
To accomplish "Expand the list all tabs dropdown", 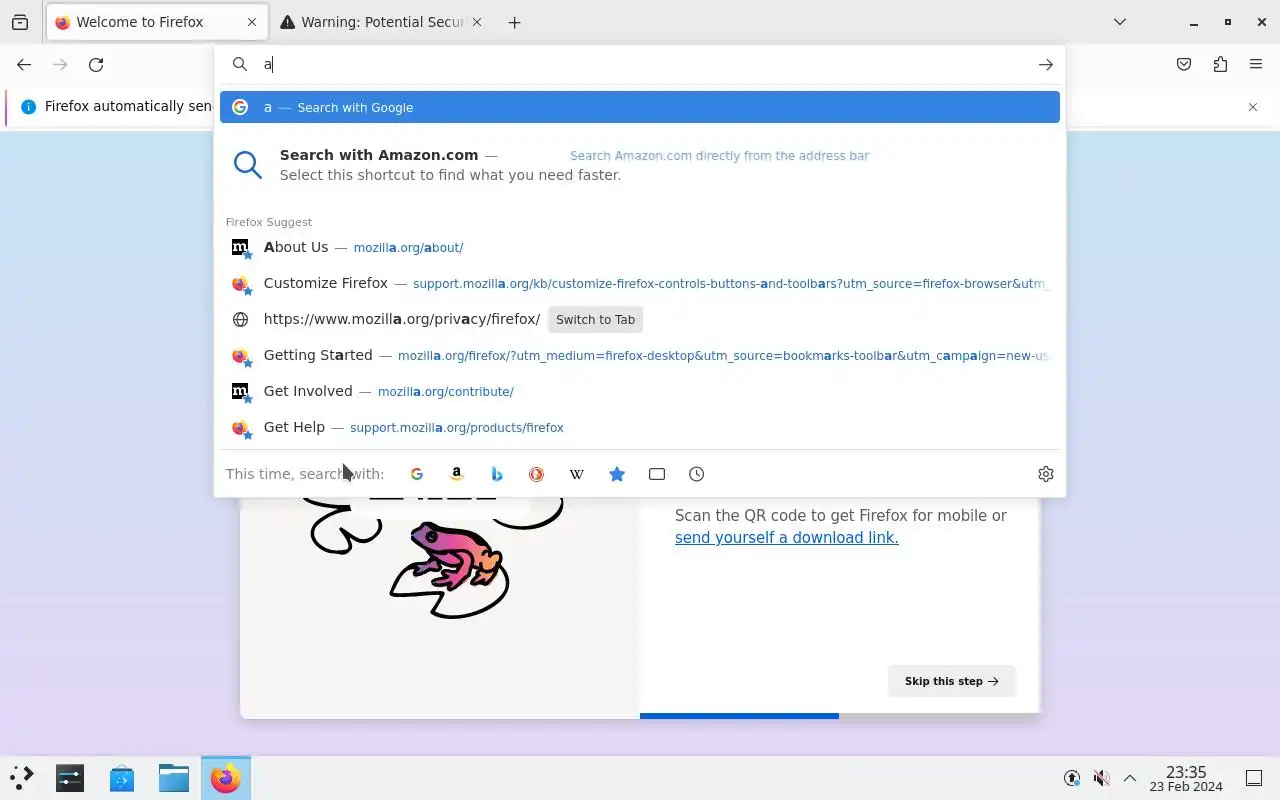I will point(1120,22).
